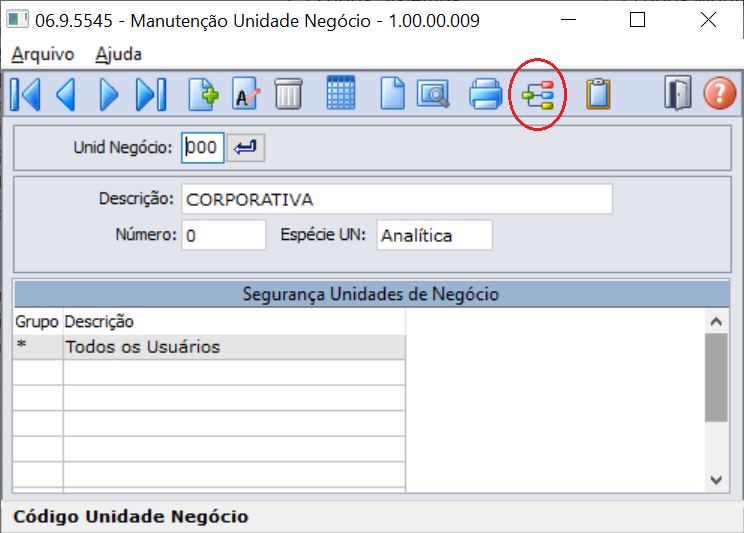
Task: Click the application icon in the title bar
Action: pos(18,20)
